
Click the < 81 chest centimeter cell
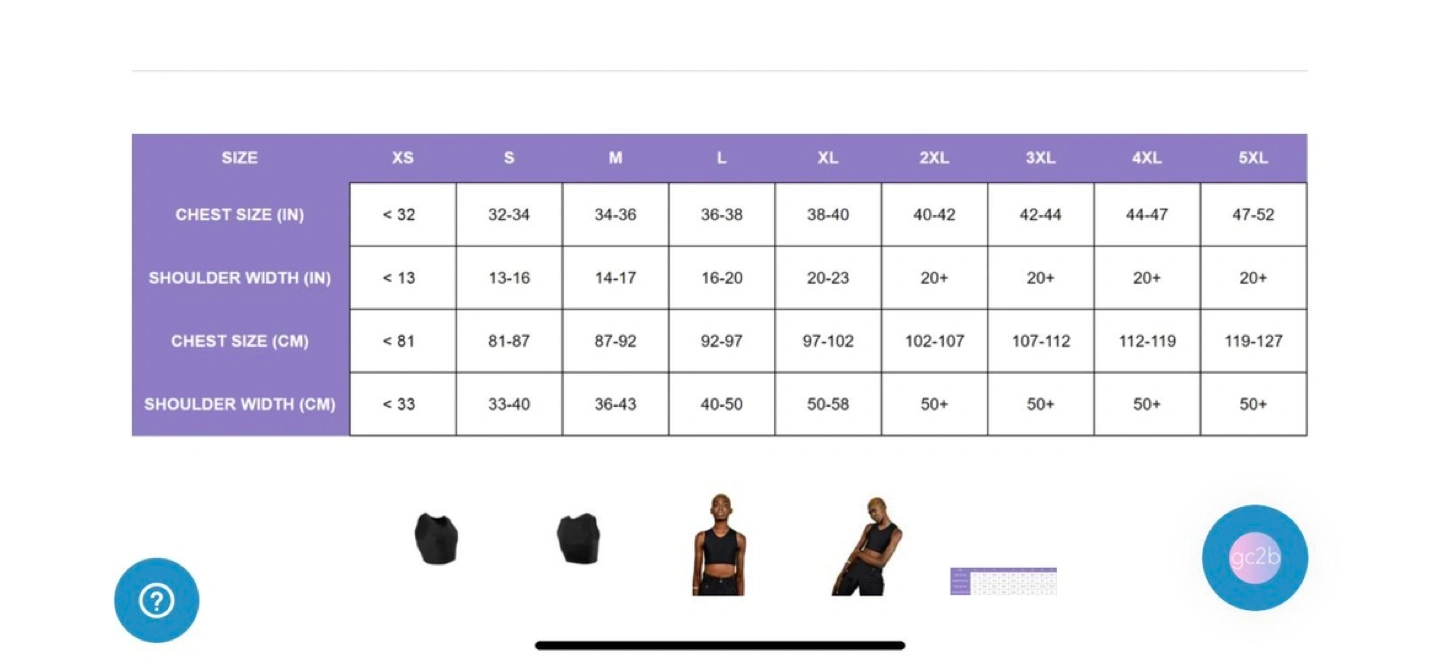click(403, 341)
